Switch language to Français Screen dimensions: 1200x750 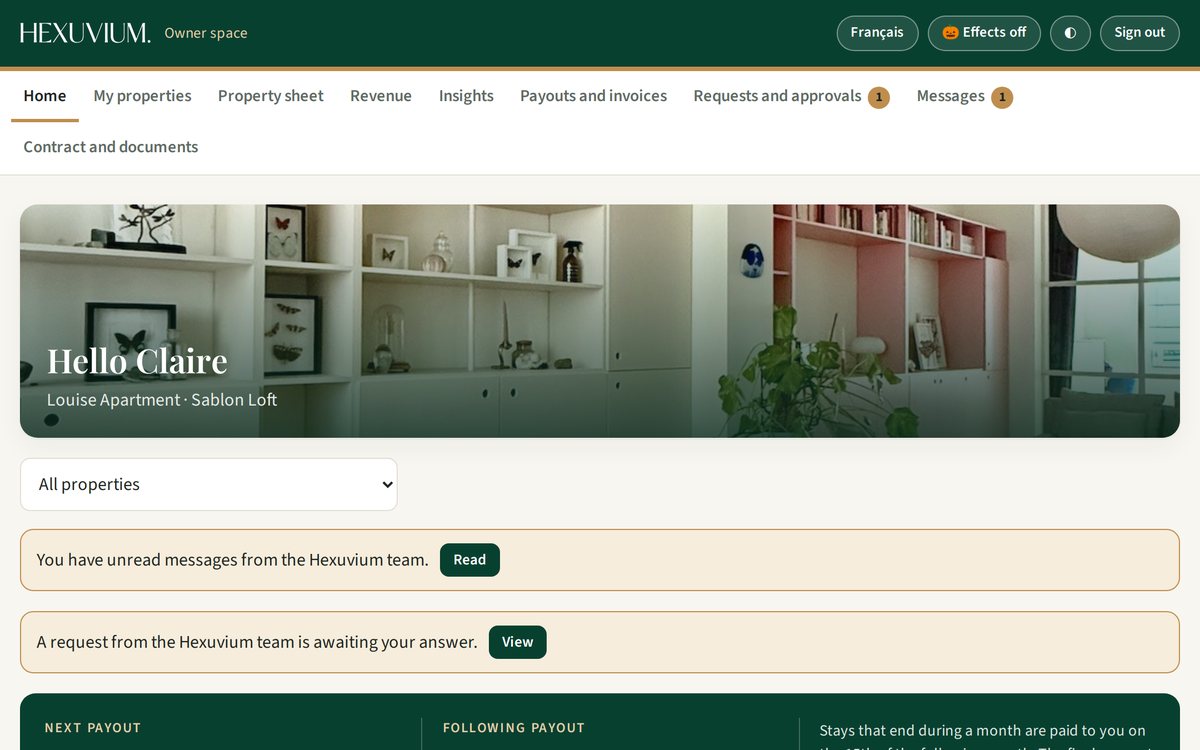pyautogui.click(x=877, y=33)
